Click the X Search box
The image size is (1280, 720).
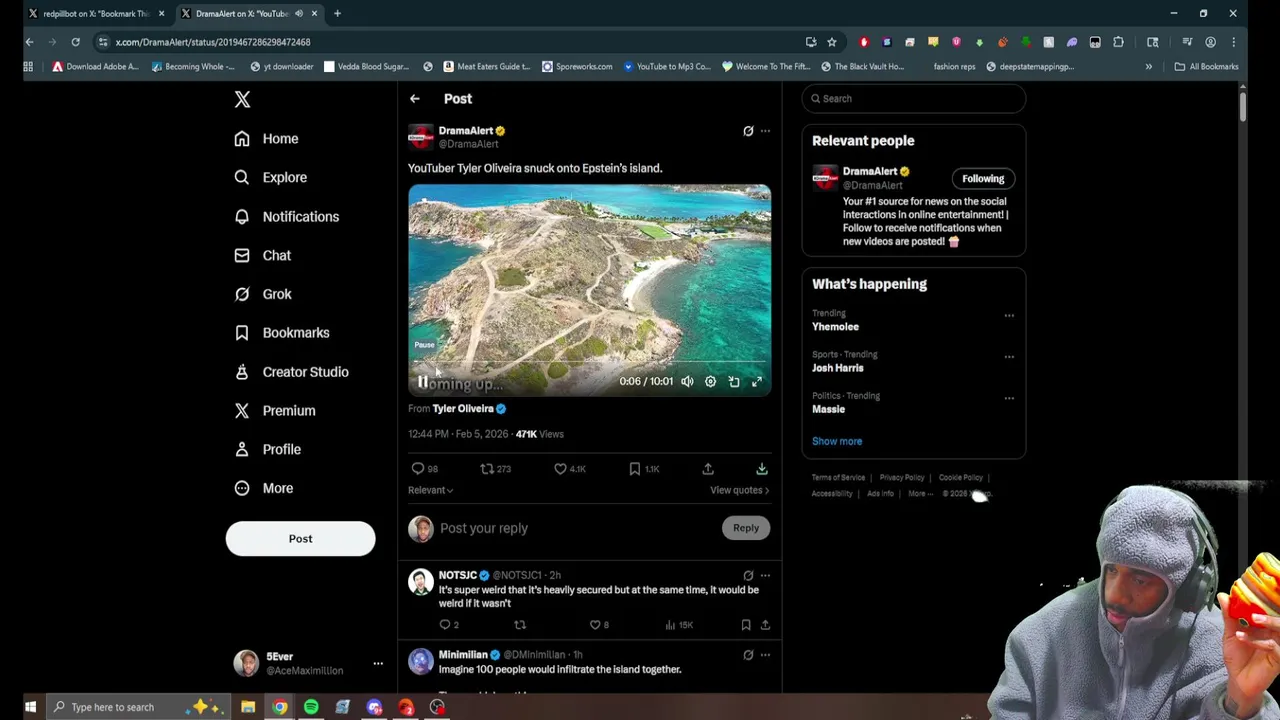[913, 99]
